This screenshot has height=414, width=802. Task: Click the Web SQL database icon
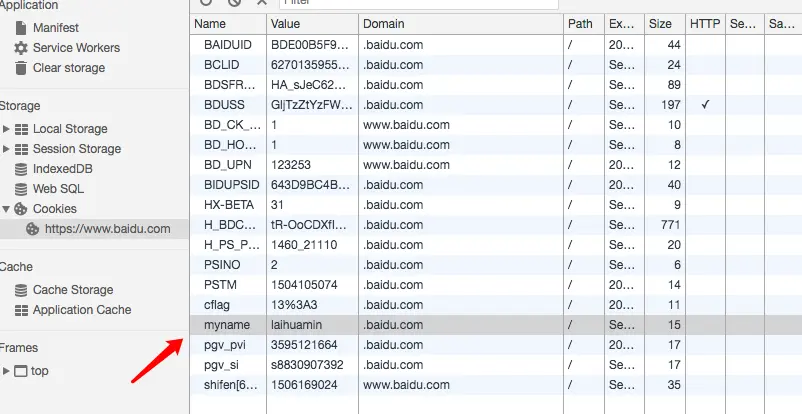[x=21, y=189]
